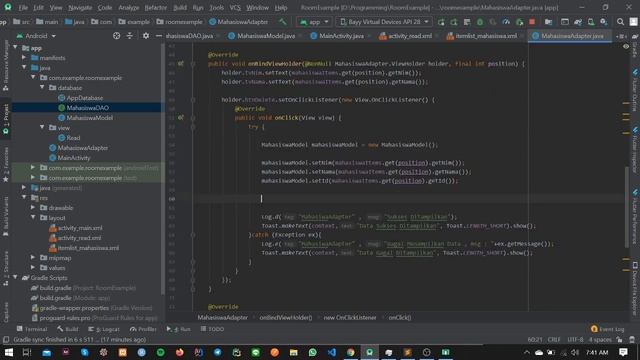Open the File menu
This screenshot has height=360, width=640.
(23, 8)
